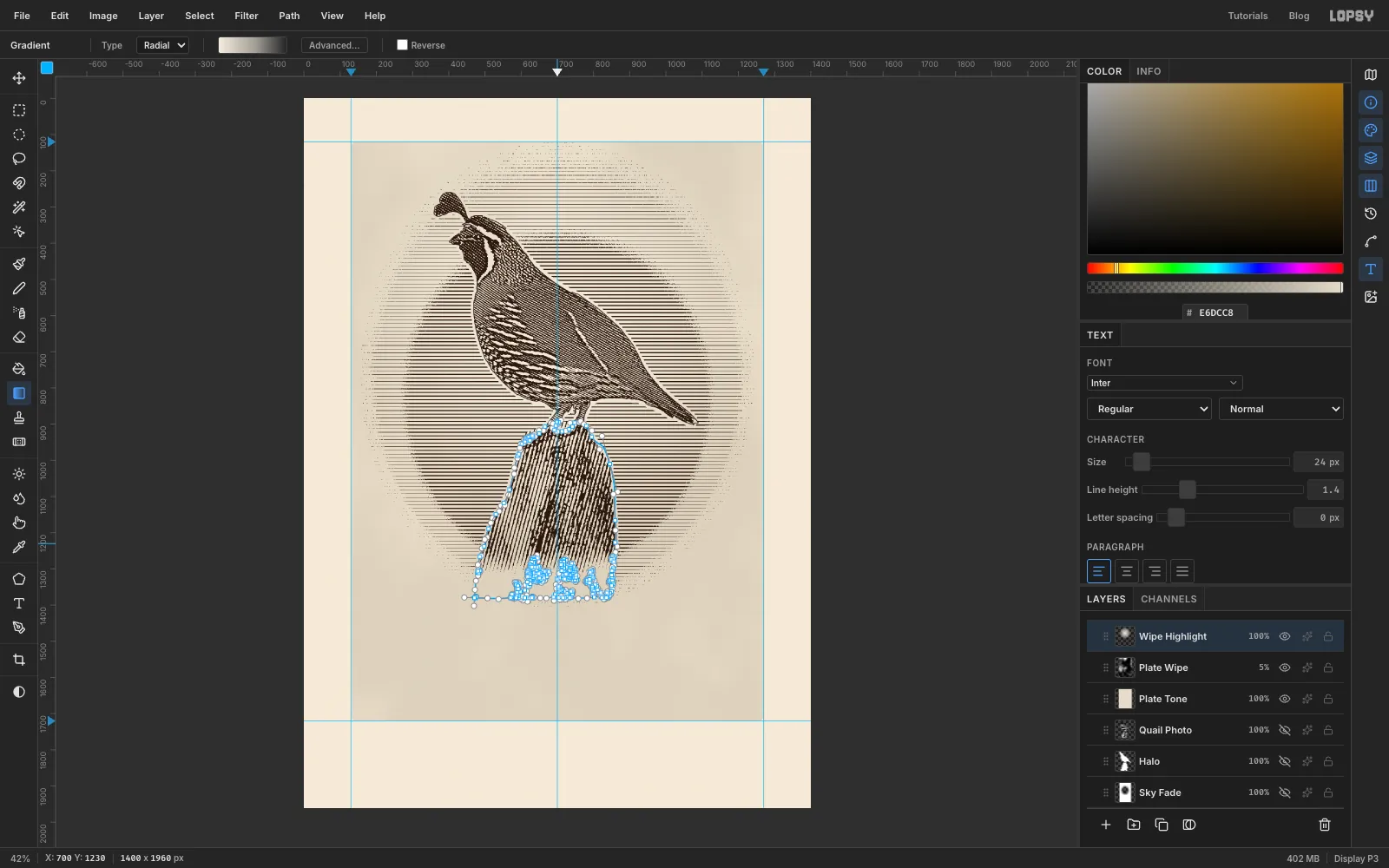1389x868 pixels.
Task: Switch to the Channels tab
Action: (x=1168, y=599)
